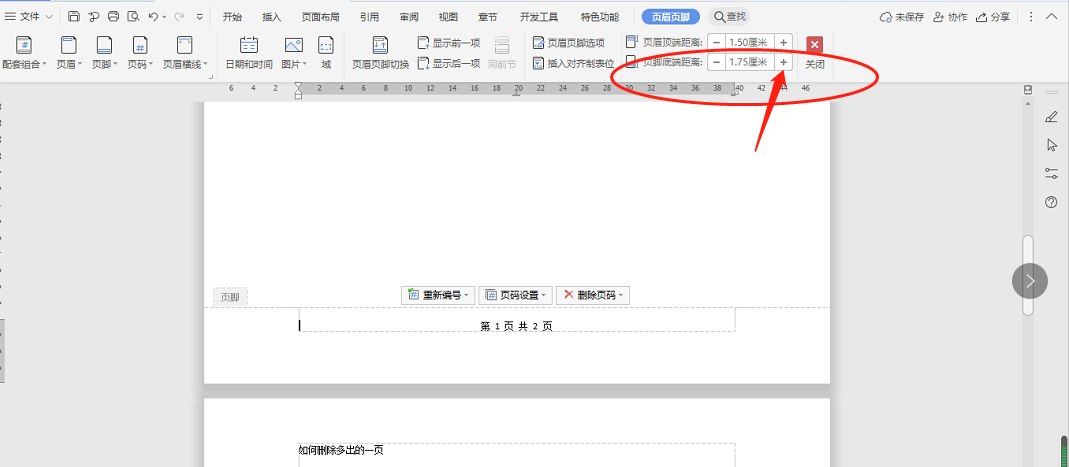
Task: Insert 日期和时间 date and time
Action: (249, 54)
